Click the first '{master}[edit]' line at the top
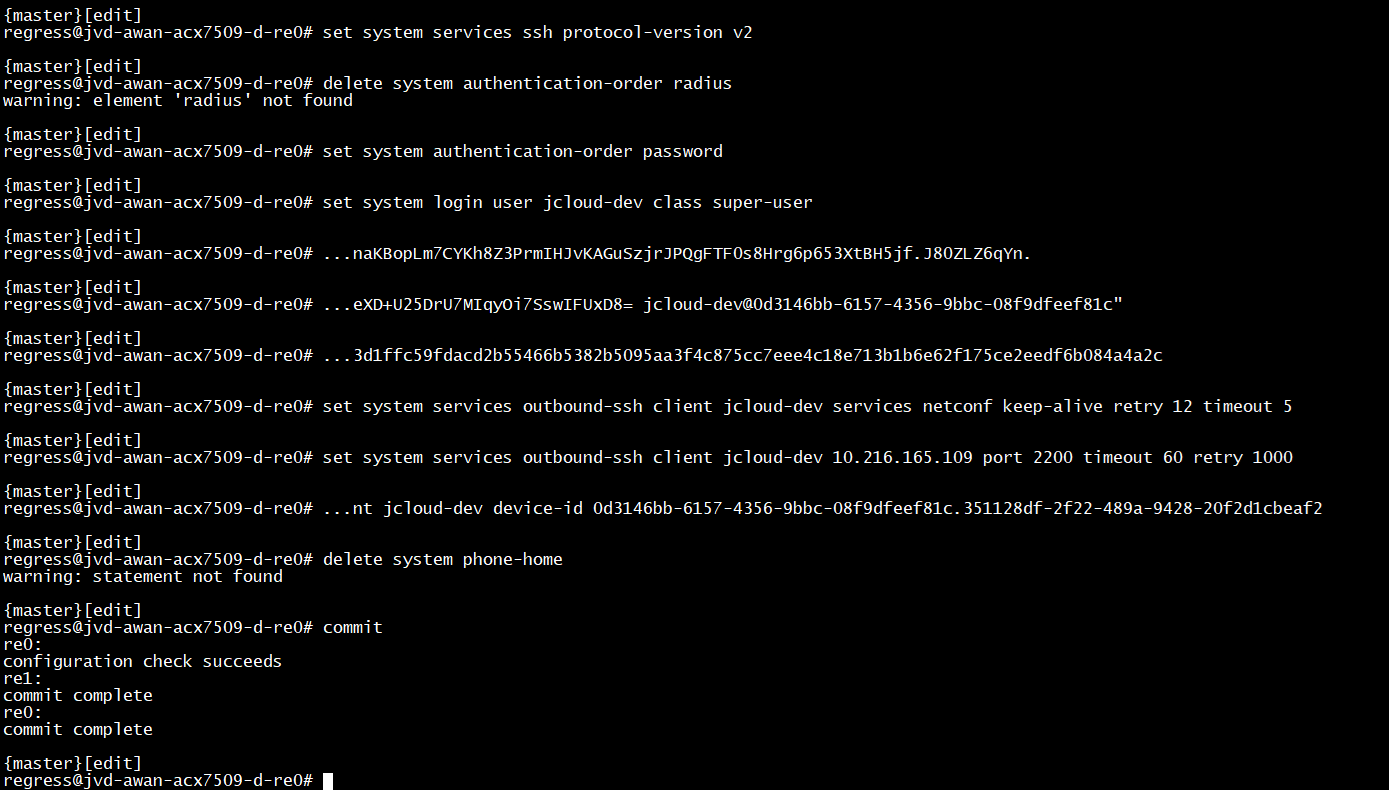This screenshot has height=790, width=1389. pyautogui.click(x=73, y=15)
